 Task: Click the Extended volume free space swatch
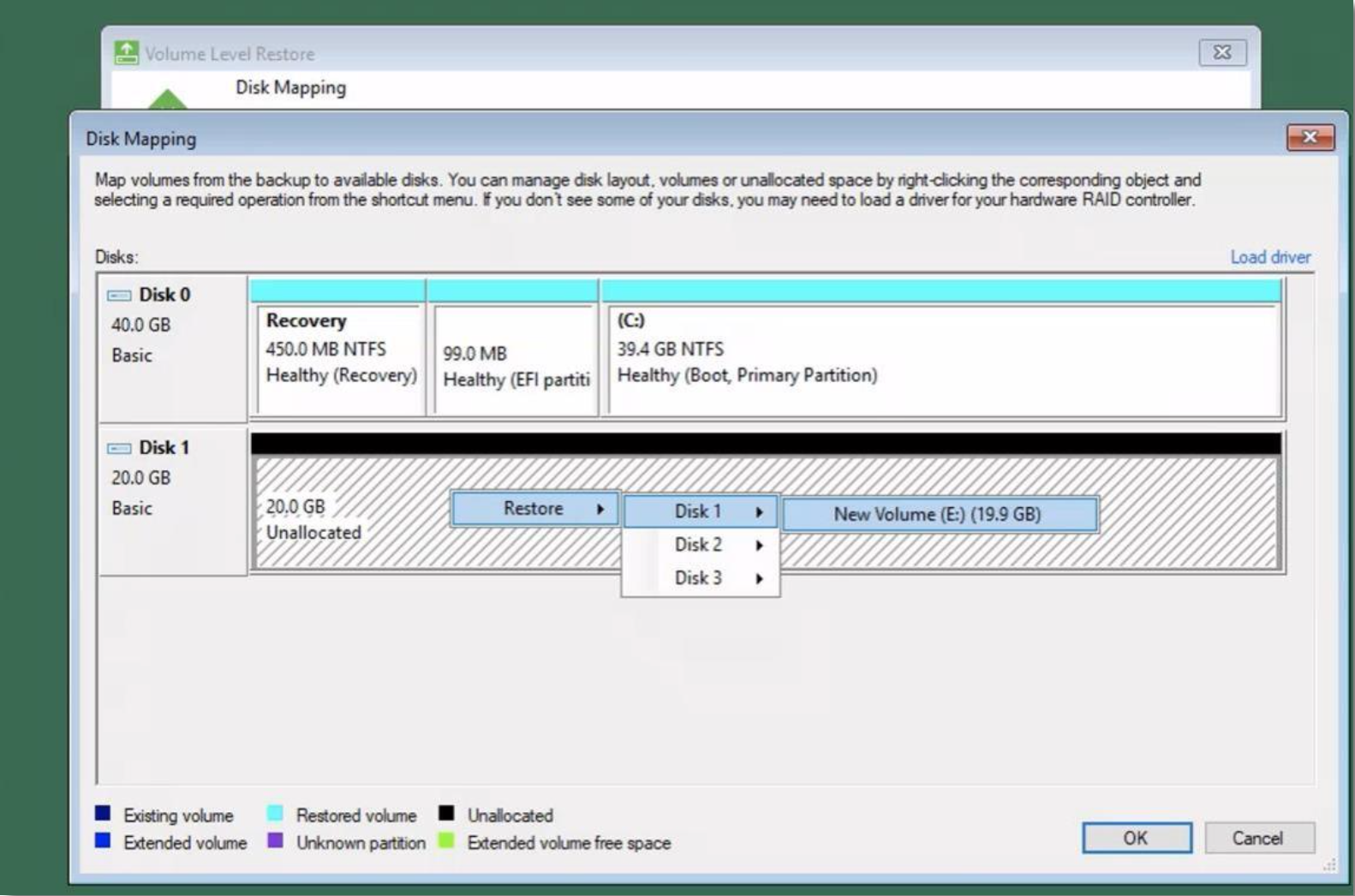pos(446,840)
